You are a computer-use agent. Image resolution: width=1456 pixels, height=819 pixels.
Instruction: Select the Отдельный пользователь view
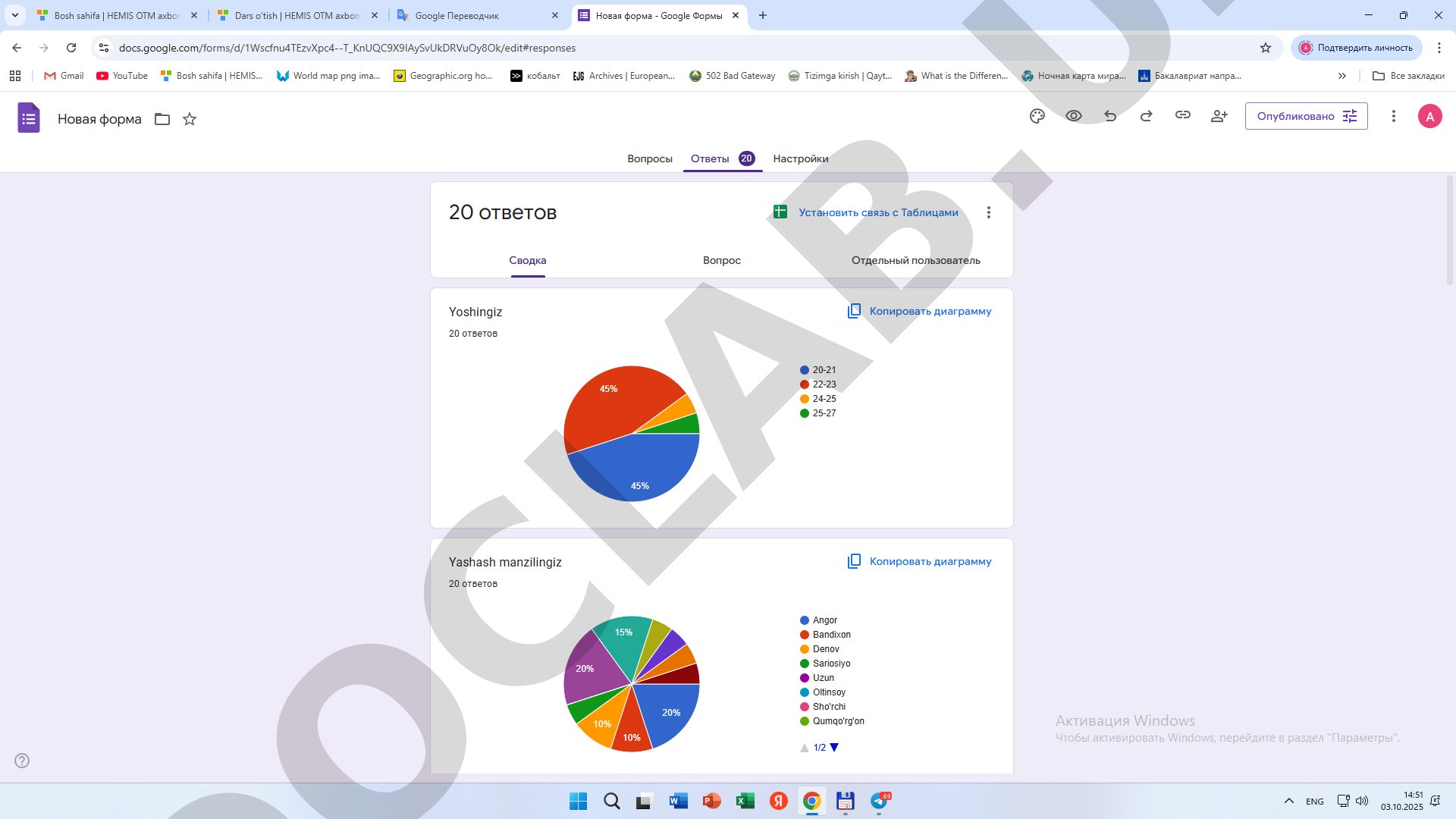pyautogui.click(x=916, y=260)
